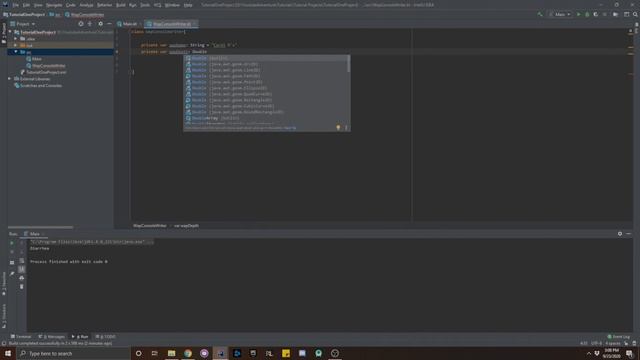Collapse the src folder
The image size is (640, 360).
point(16,52)
